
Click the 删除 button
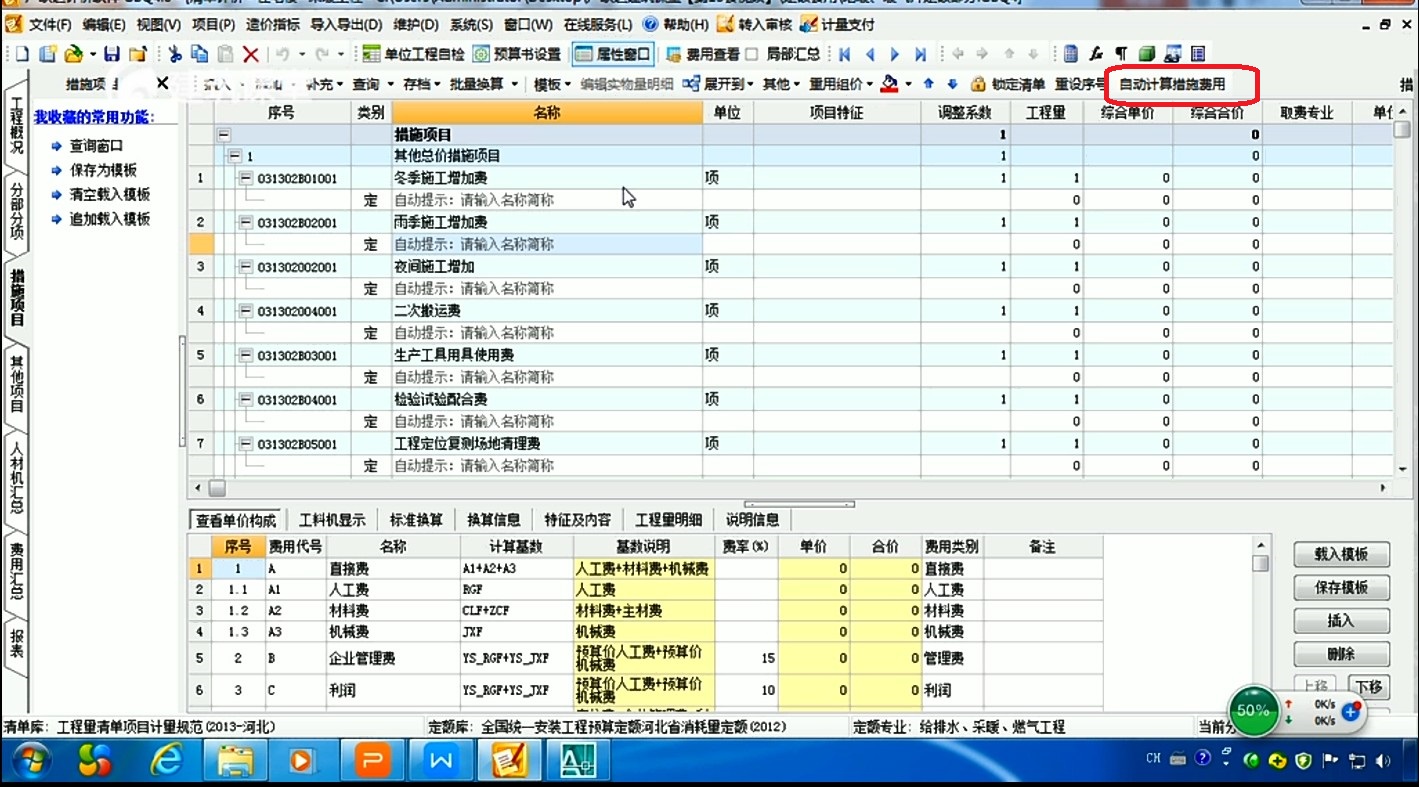(1340, 654)
